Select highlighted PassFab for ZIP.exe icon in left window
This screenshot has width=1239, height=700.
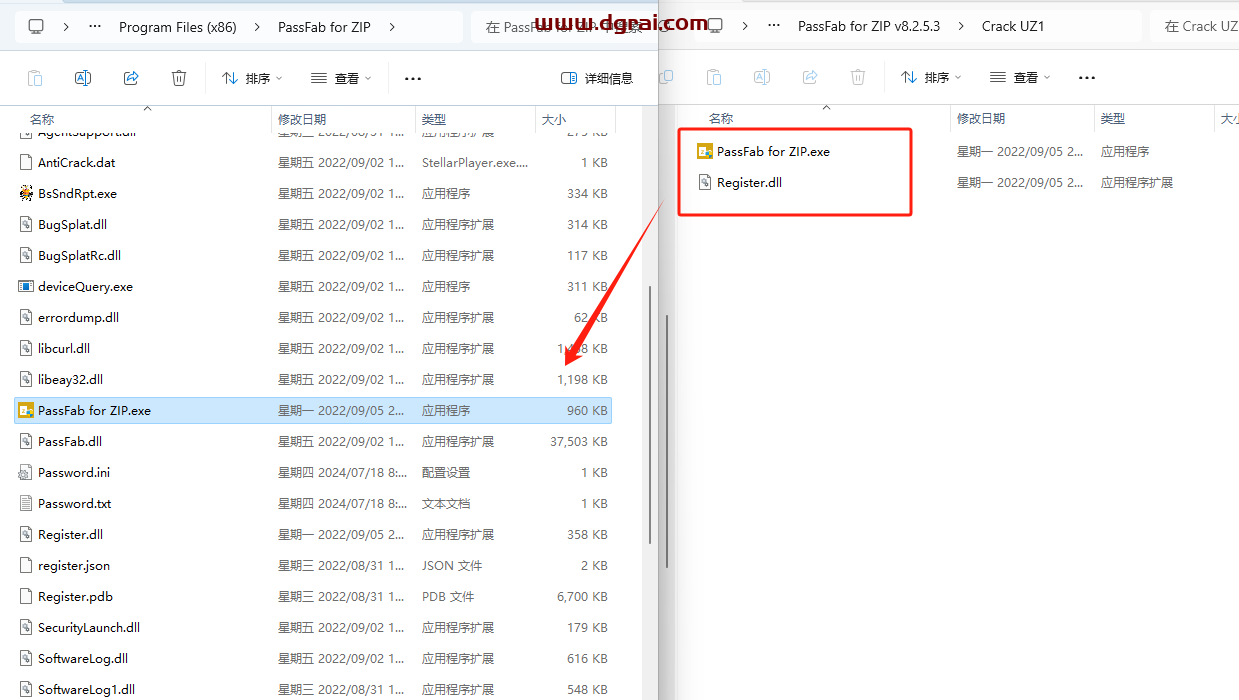[x=26, y=410]
